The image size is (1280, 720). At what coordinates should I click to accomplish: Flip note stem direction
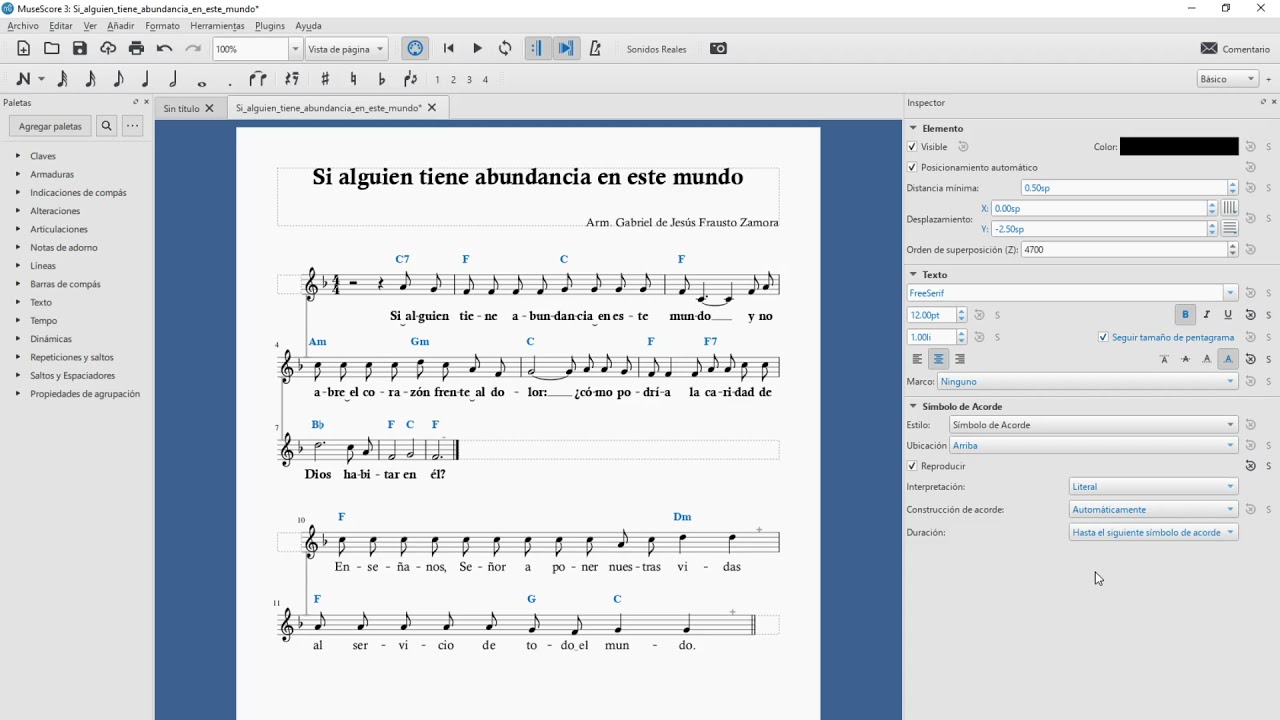tap(410, 79)
